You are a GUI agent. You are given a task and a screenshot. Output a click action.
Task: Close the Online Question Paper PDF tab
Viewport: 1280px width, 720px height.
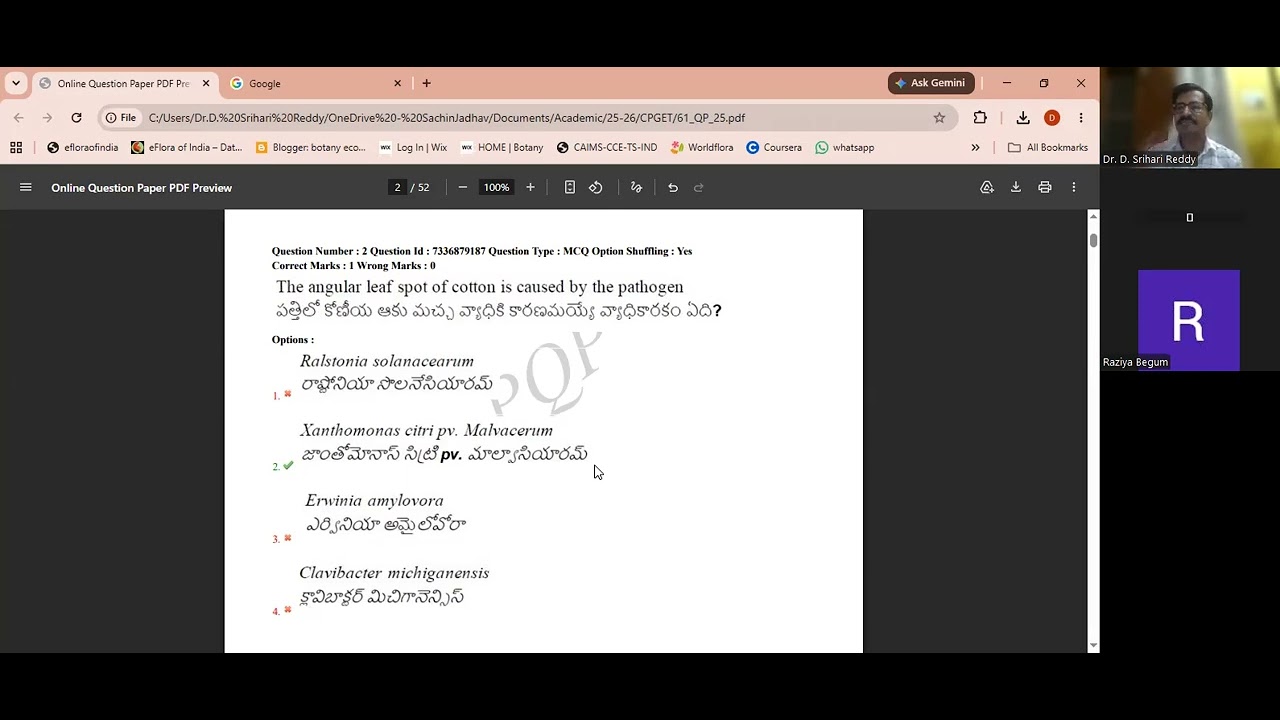coord(206,83)
